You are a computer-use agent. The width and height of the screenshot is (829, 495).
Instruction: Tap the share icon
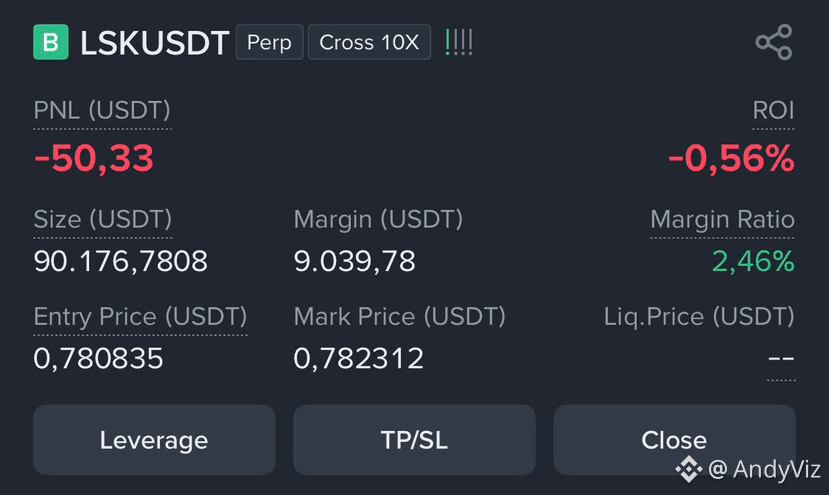tap(773, 42)
